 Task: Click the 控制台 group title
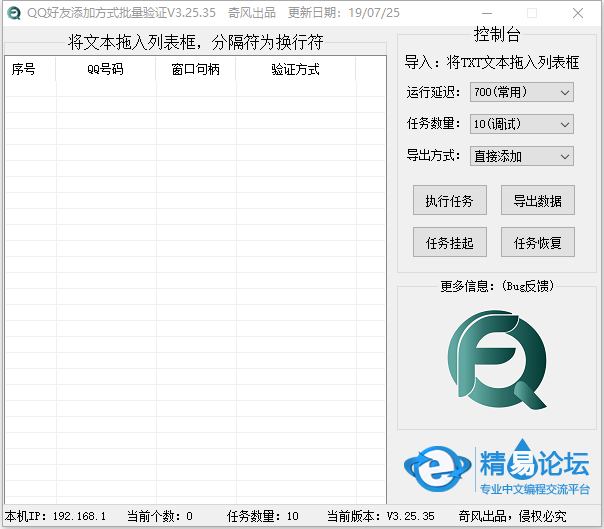click(497, 34)
